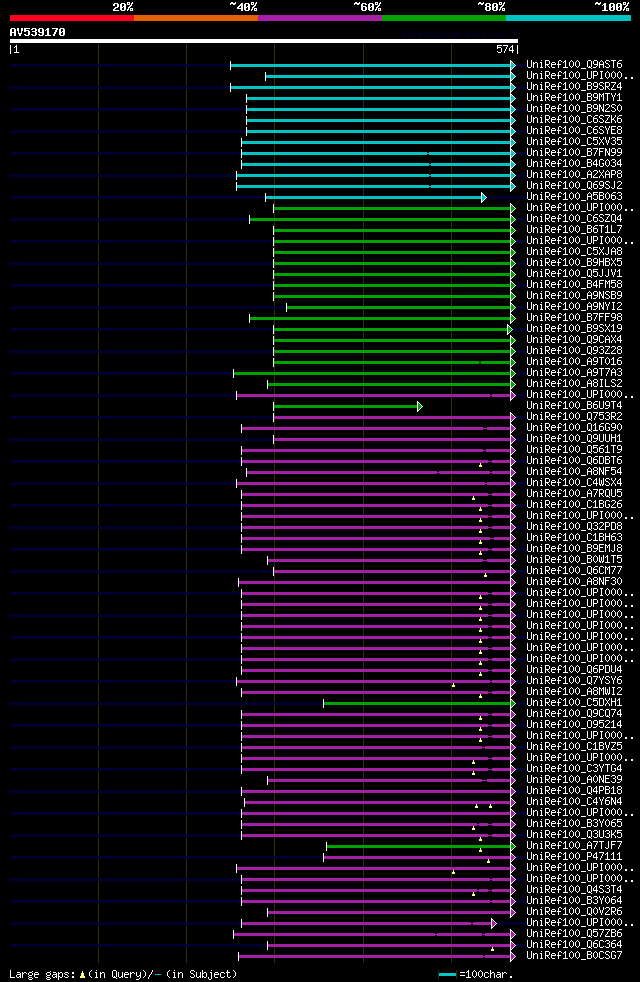The width and height of the screenshot is (640, 982).
Task: Open hit UniRef100_B4G034 label
Action: pyautogui.click(x=574, y=163)
